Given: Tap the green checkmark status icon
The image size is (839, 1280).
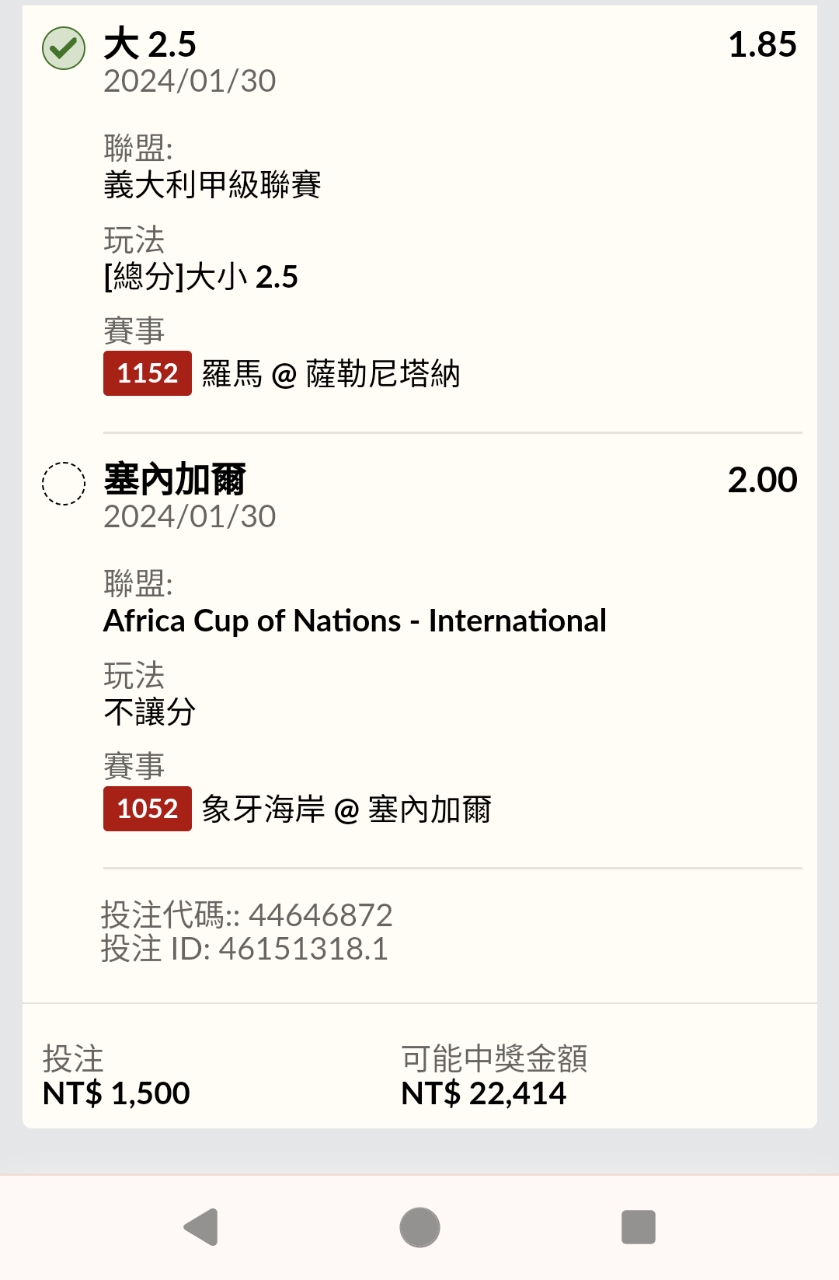Looking at the screenshot, I should point(63,49).
